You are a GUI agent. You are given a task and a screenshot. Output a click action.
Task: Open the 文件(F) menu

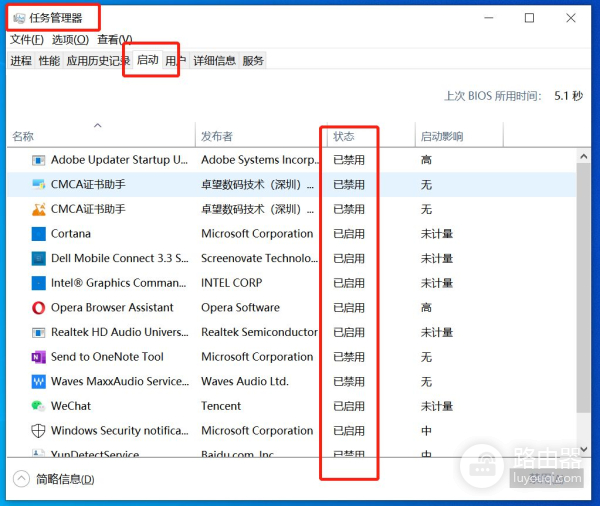pos(27,40)
